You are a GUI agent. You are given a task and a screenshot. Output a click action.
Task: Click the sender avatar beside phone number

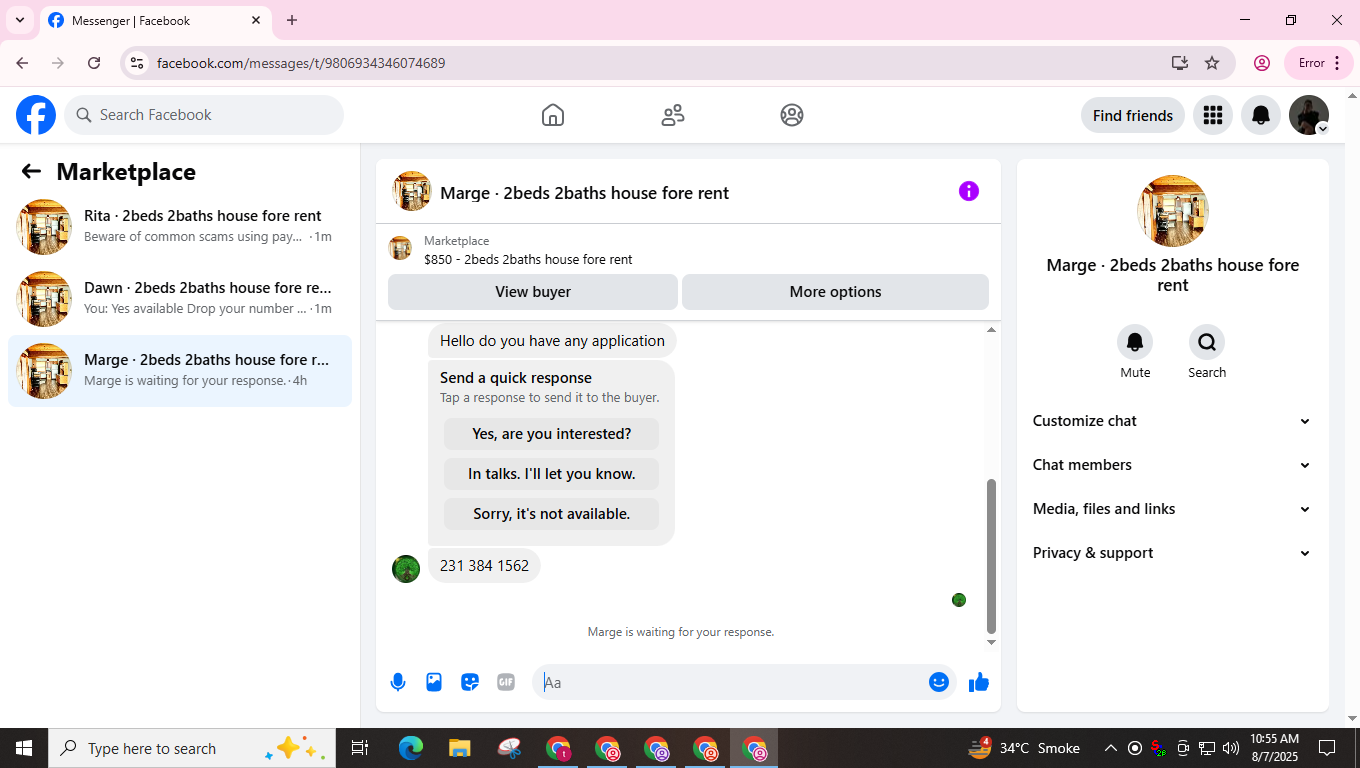(x=406, y=569)
